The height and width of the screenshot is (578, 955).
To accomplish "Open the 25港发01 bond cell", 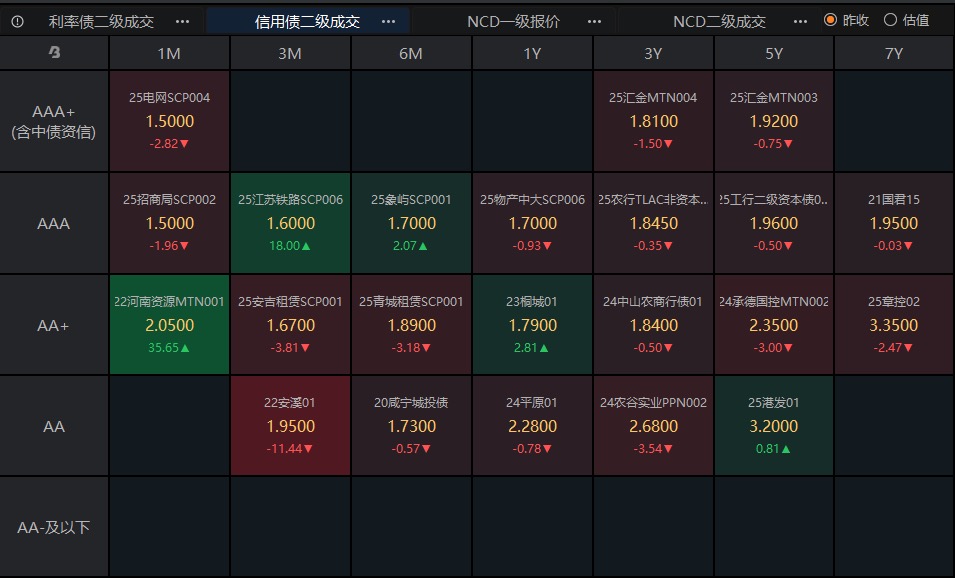I will pos(774,426).
